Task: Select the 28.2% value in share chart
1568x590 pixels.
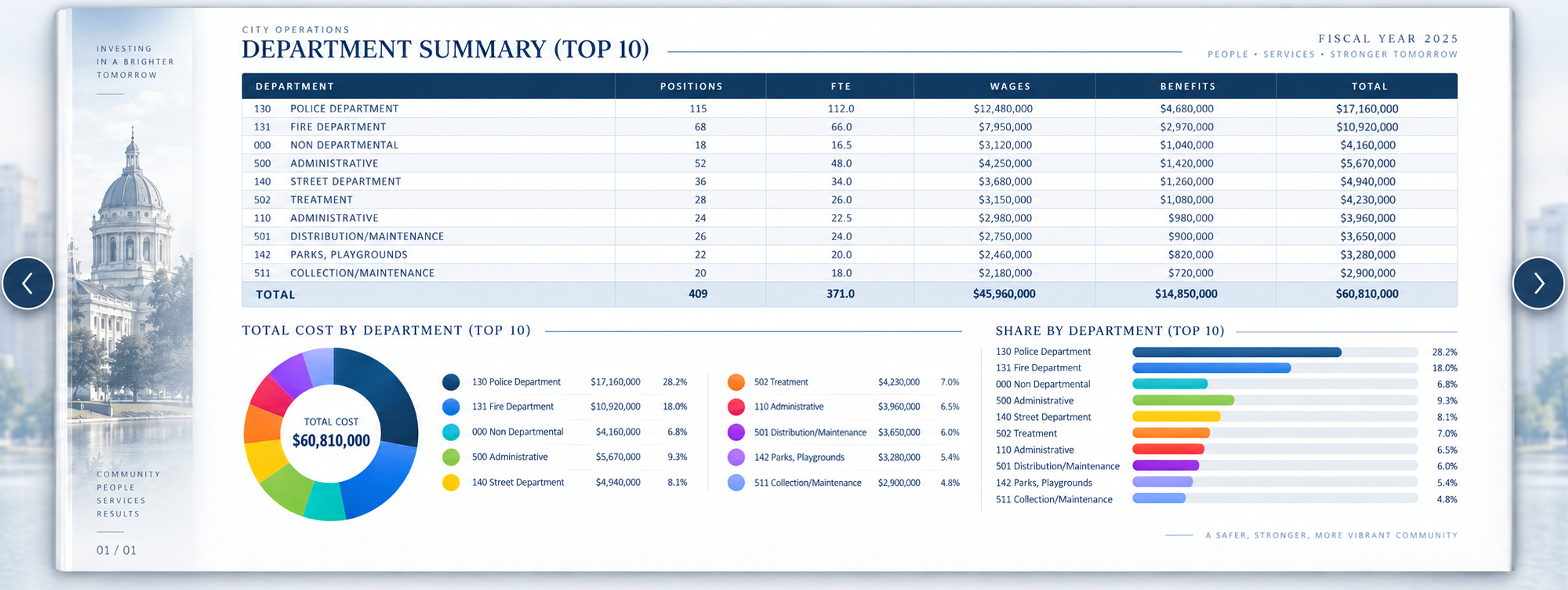Action: click(x=1444, y=352)
